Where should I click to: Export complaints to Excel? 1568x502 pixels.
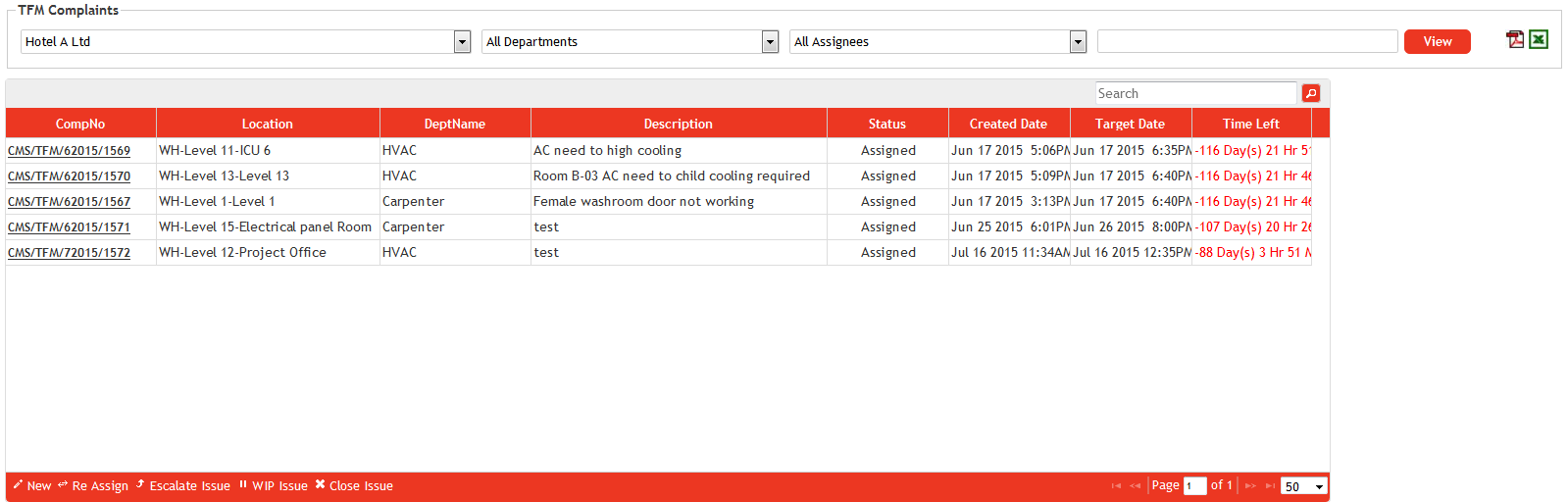(1539, 39)
